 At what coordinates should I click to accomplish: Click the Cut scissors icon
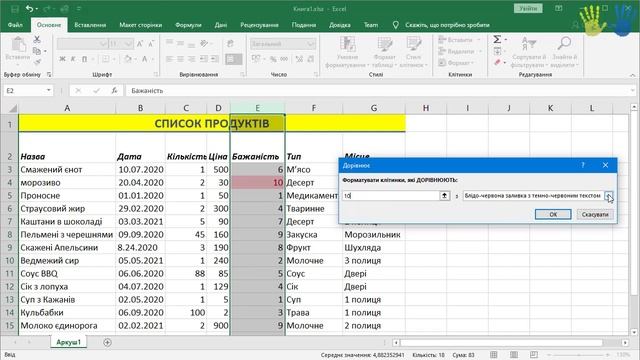[37, 40]
